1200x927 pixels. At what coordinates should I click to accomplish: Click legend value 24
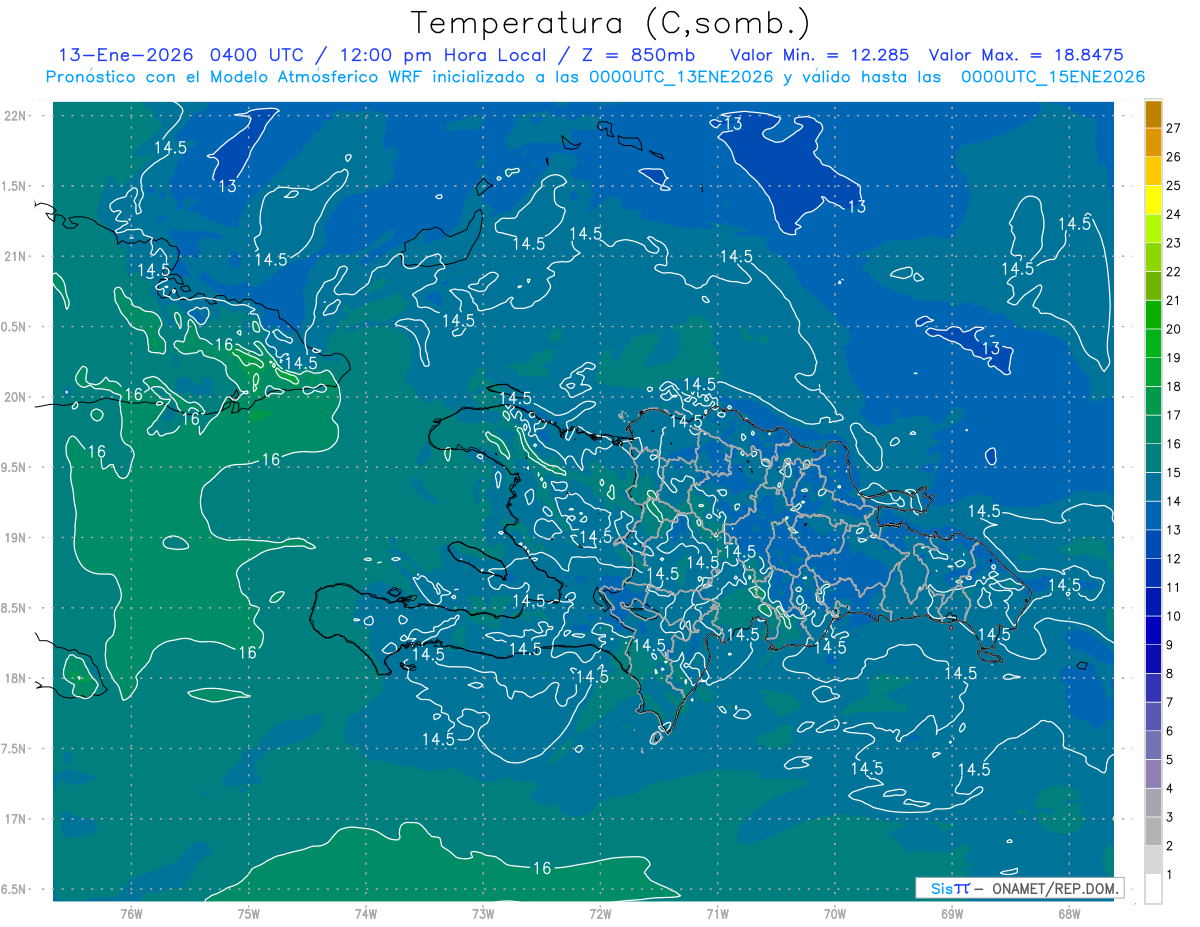click(x=1174, y=214)
